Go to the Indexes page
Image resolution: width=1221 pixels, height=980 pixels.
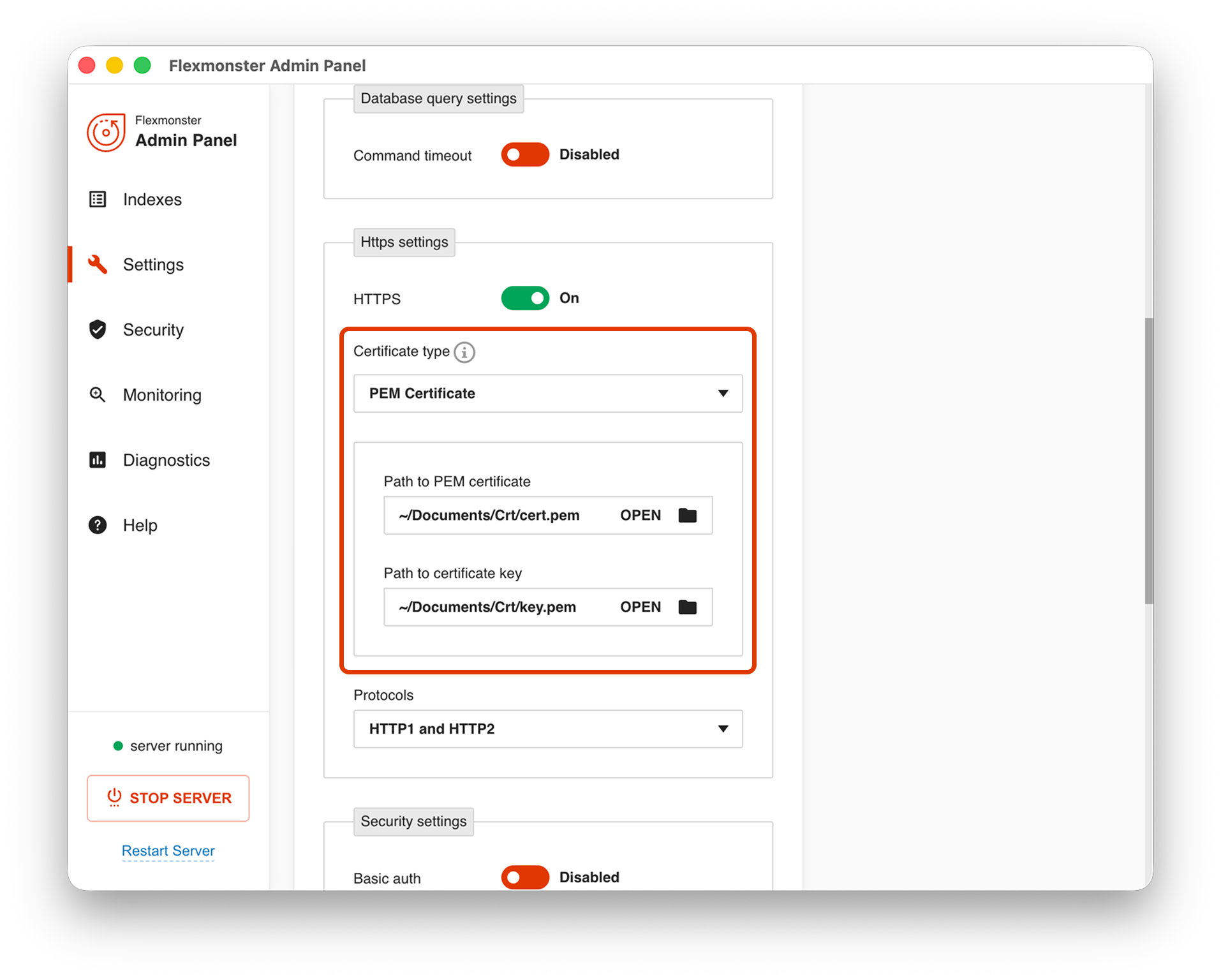[152, 199]
